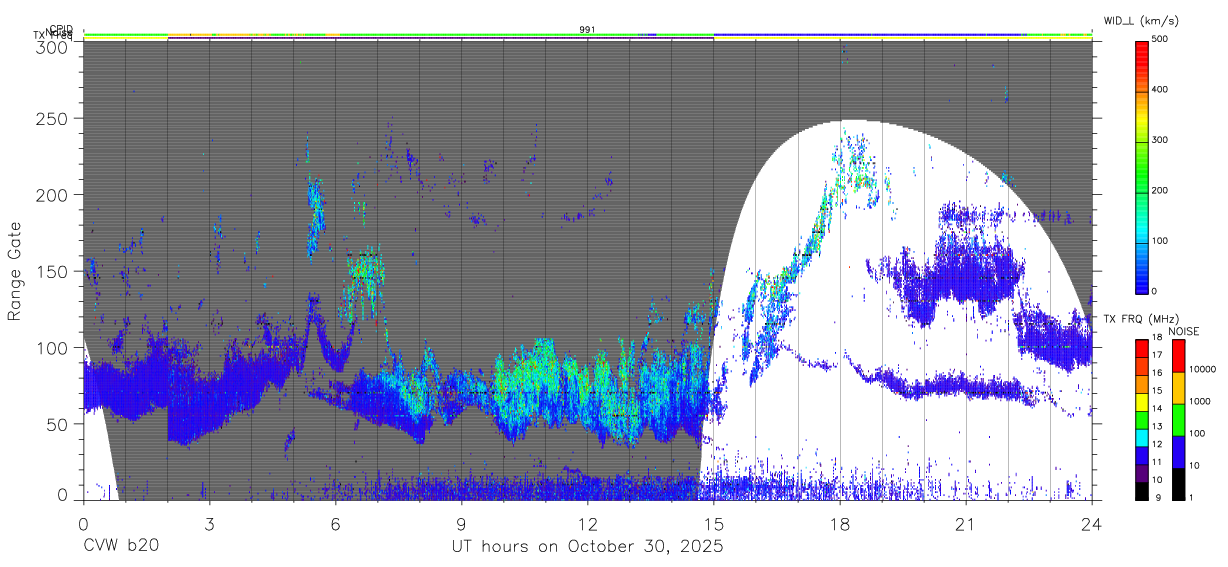Select the purple 10–11 MHz TX FRQ swatch
The height and width of the screenshot is (567, 1228).
coord(1141,472)
